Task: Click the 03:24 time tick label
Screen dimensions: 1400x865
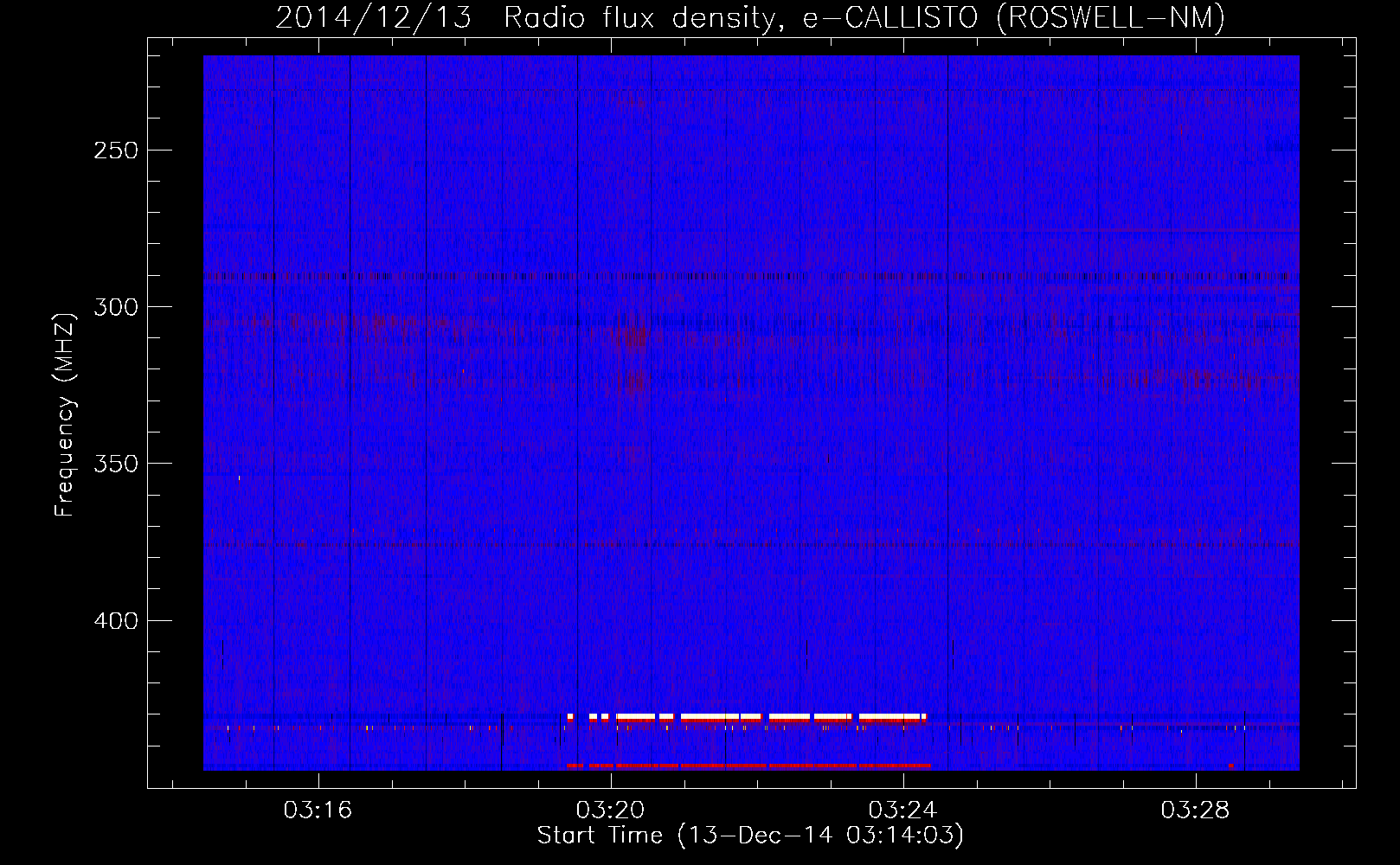Action: pyautogui.click(x=903, y=811)
